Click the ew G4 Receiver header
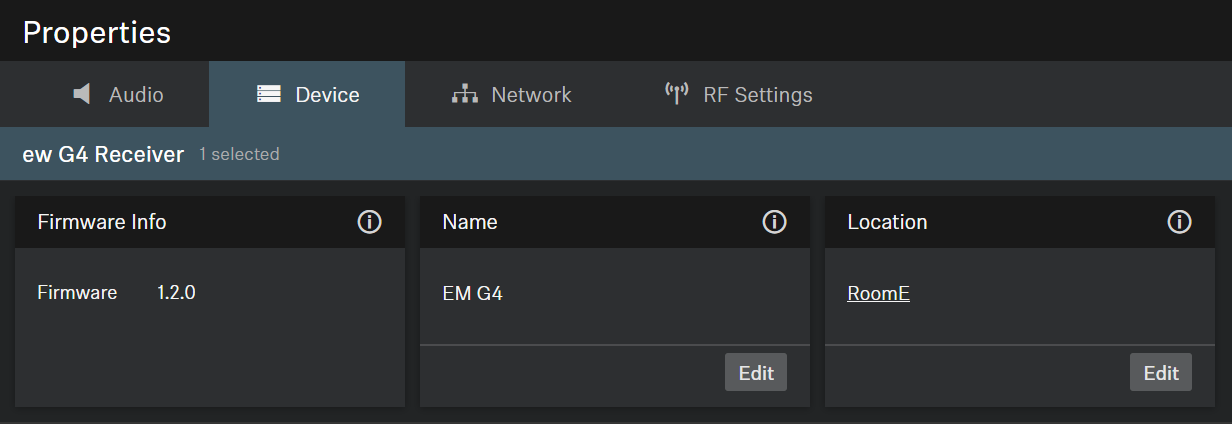1232x424 pixels. click(103, 154)
